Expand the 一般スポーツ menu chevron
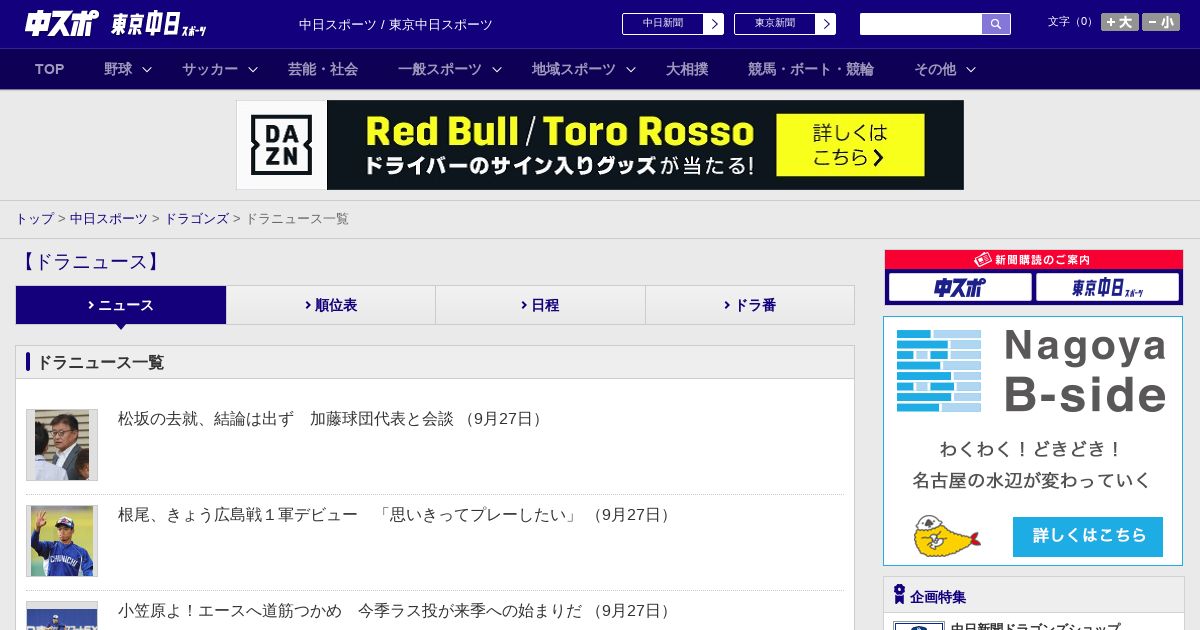Image resolution: width=1200 pixels, height=630 pixels. point(497,70)
